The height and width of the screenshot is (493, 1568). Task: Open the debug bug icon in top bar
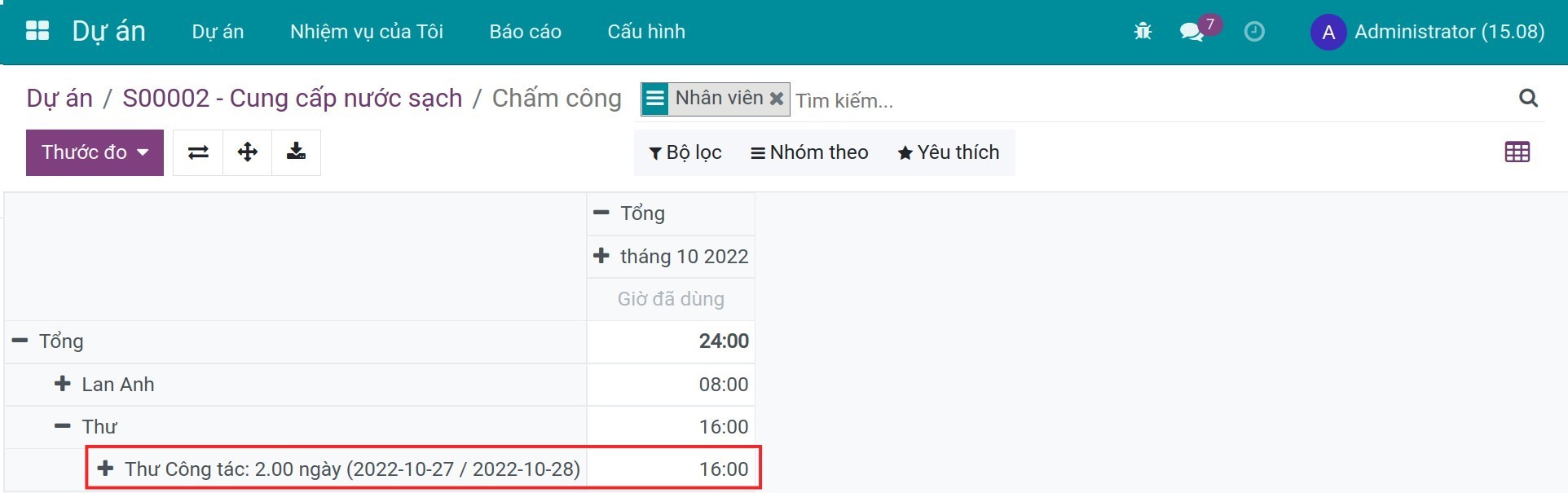[1143, 32]
